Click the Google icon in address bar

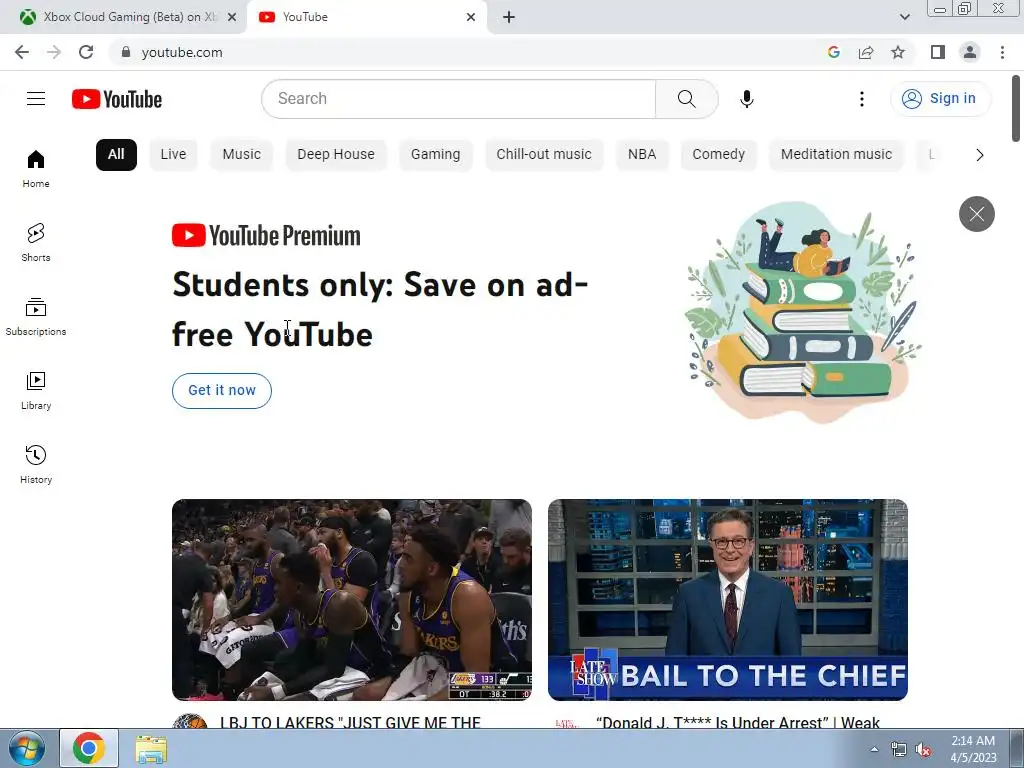pyautogui.click(x=833, y=52)
